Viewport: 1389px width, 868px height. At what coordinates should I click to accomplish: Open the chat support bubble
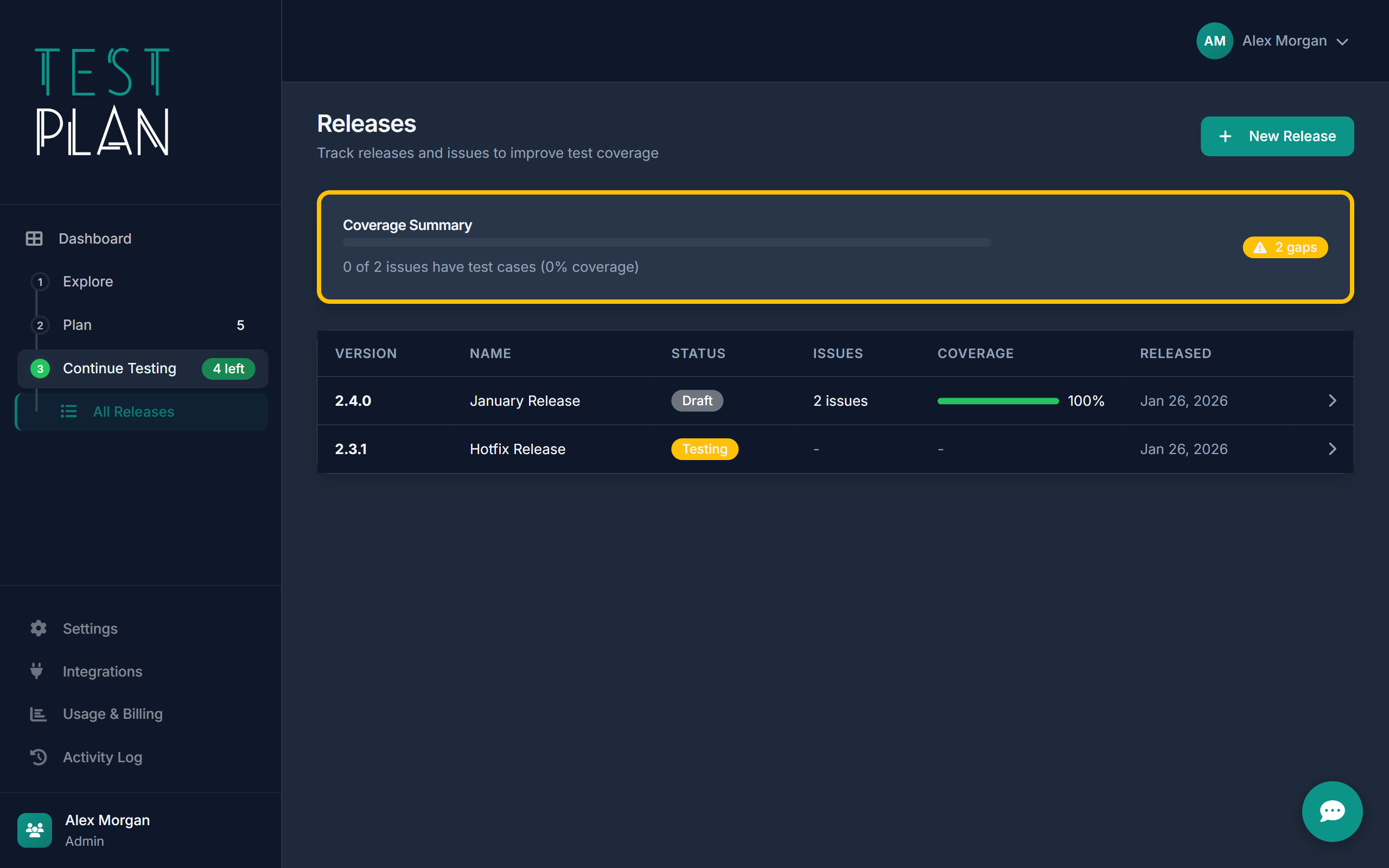(1331, 811)
